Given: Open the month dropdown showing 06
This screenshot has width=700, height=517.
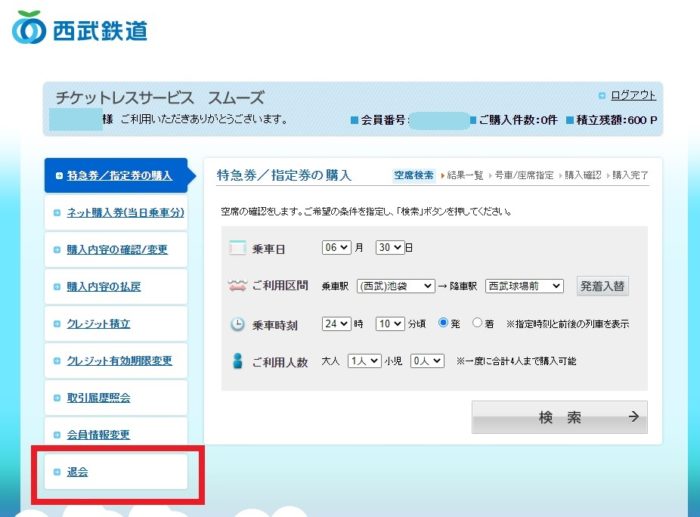Looking at the screenshot, I should coord(337,248).
